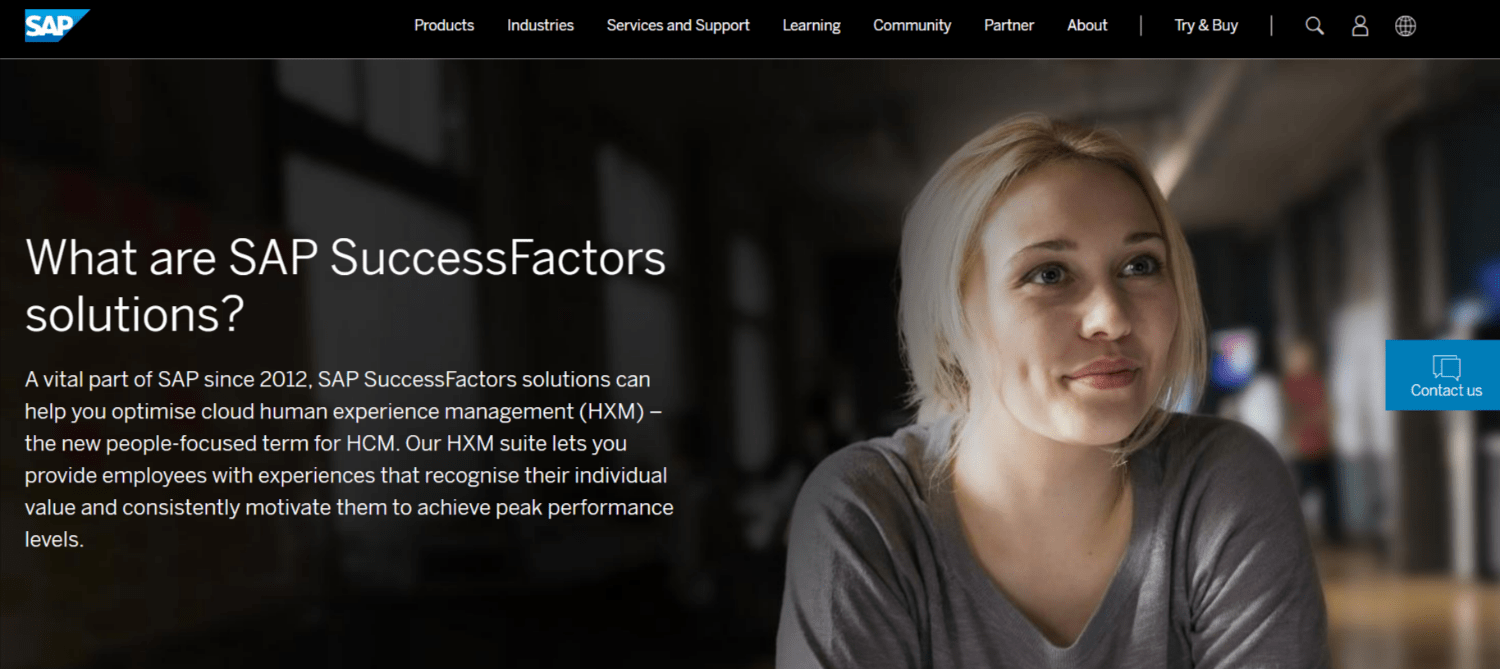Select the globe country selector icon
Image resolution: width=1500 pixels, height=669 pixels.
pyautogui.click(x=1406, y=26)
